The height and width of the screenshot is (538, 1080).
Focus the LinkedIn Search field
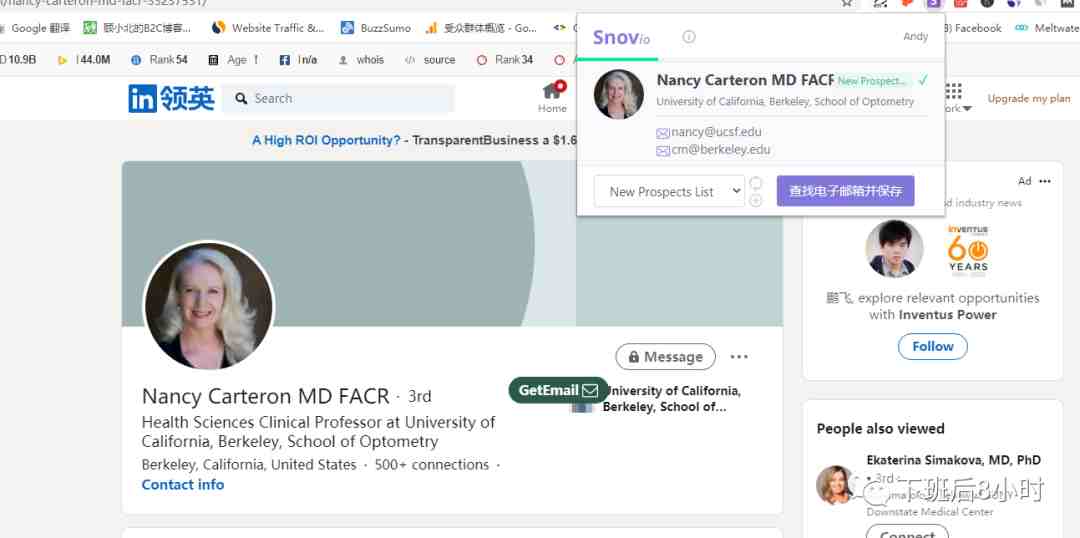(x=338, y=99)
